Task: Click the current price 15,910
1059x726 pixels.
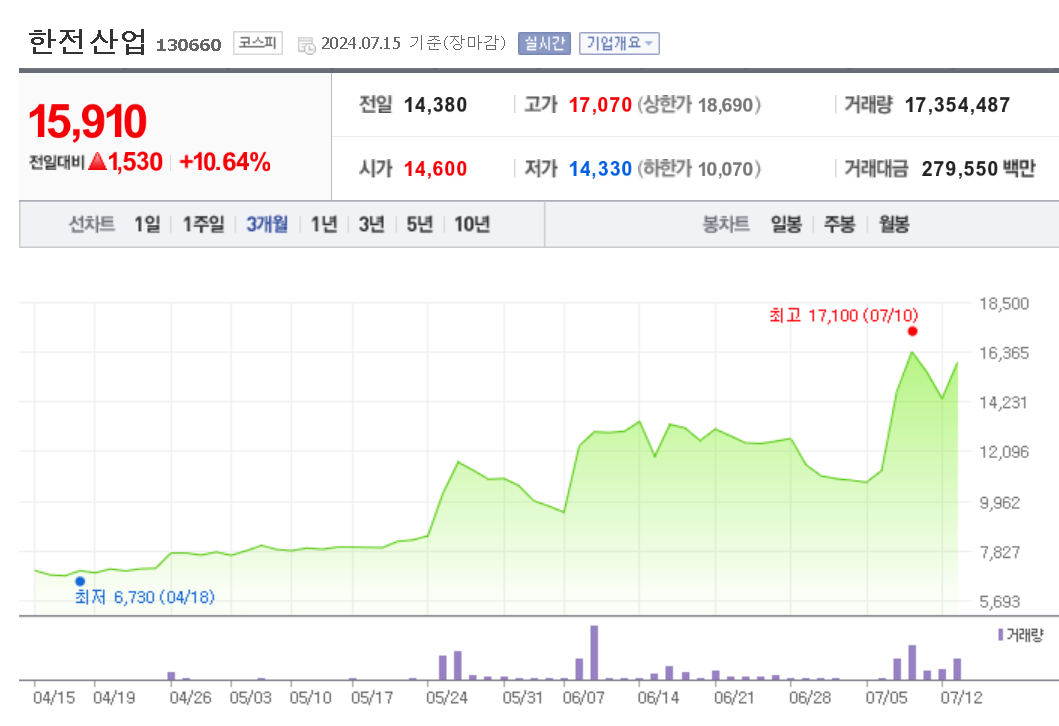Action: point(87,122)
